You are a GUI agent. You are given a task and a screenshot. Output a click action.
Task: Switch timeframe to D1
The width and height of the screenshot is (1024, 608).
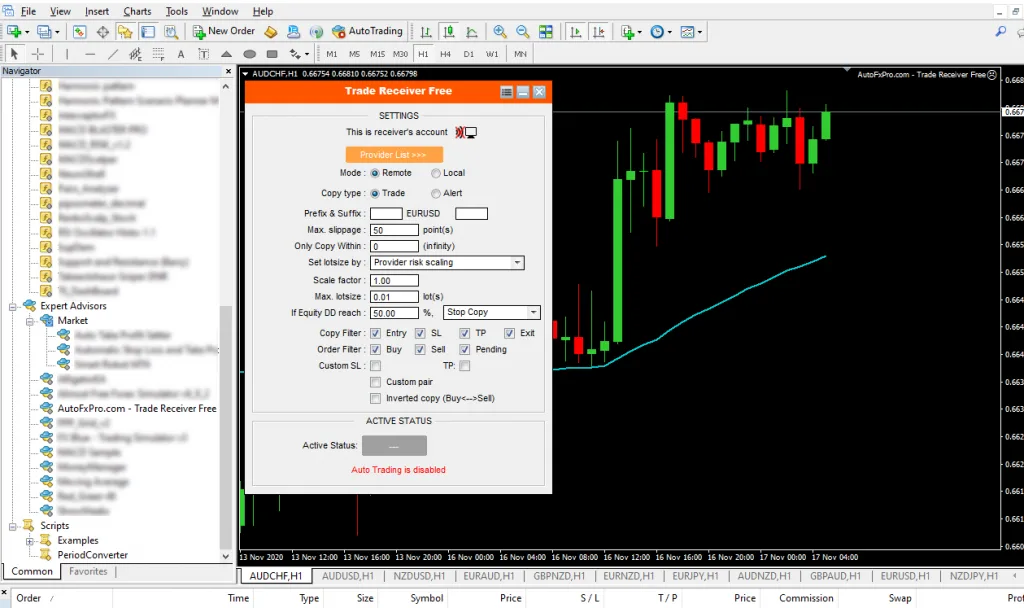pos(468,54)
